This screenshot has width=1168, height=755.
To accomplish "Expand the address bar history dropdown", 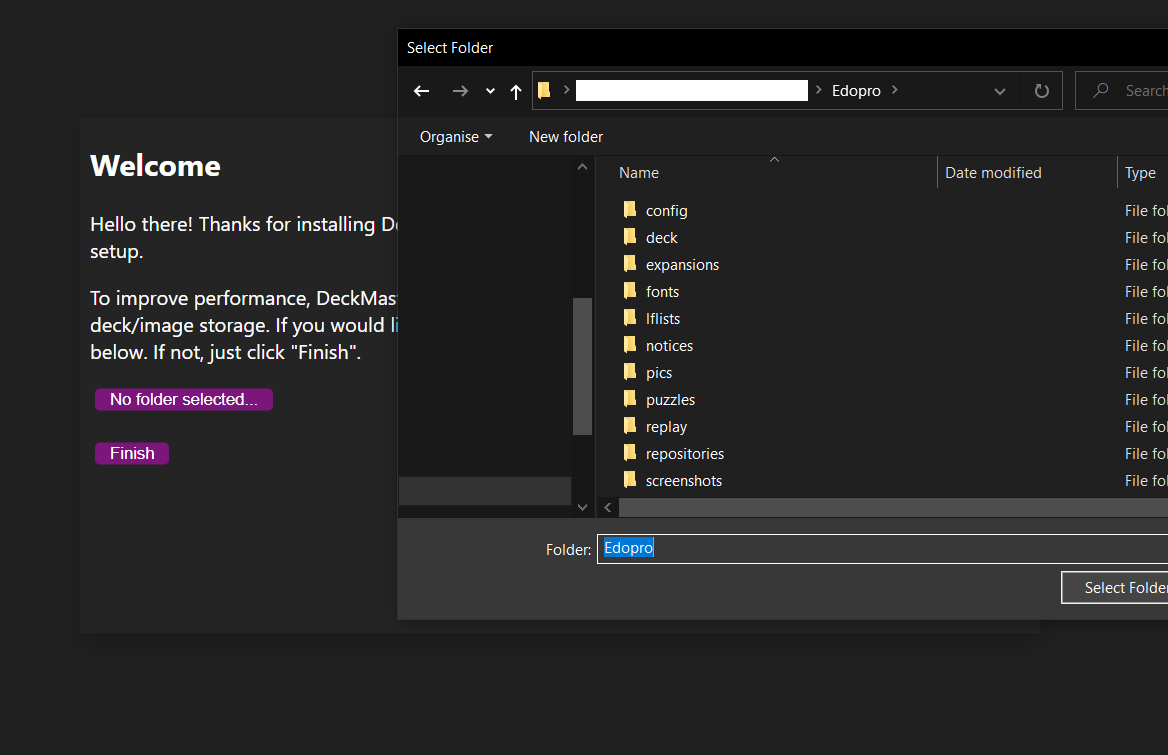I will 999,91.
